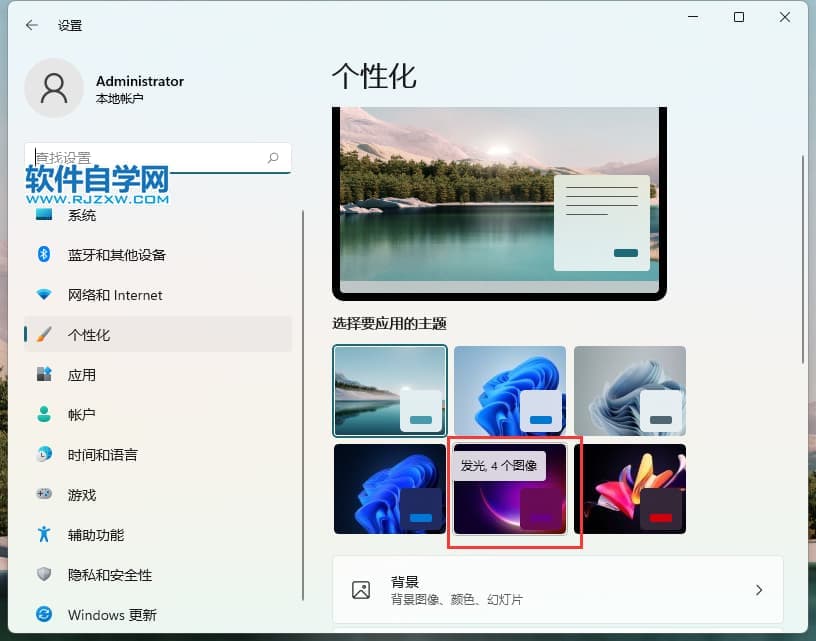Click the search magnifier icon
The height and width of the screenshot is (641, 816).
(x=273, y=158)
